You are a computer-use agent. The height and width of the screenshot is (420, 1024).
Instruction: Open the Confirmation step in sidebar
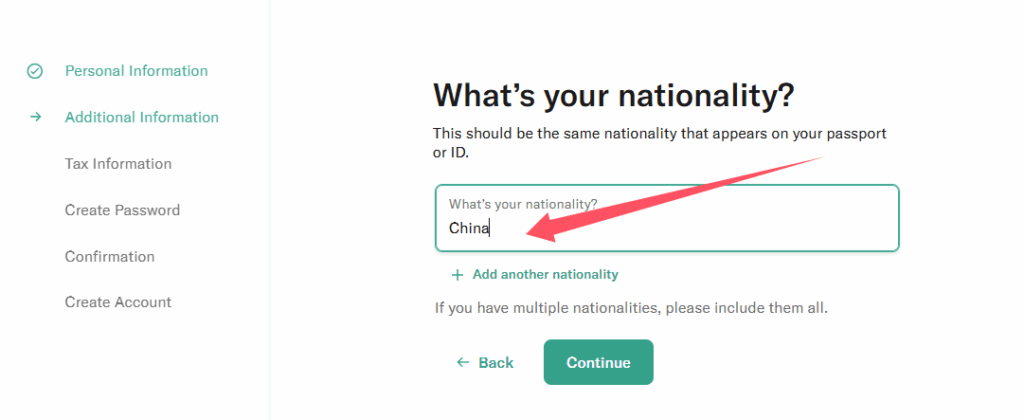coord(110,256)
